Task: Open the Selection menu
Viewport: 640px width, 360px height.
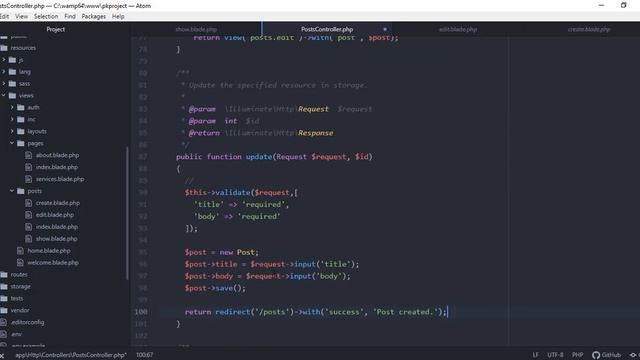Action: click(46, 16)
